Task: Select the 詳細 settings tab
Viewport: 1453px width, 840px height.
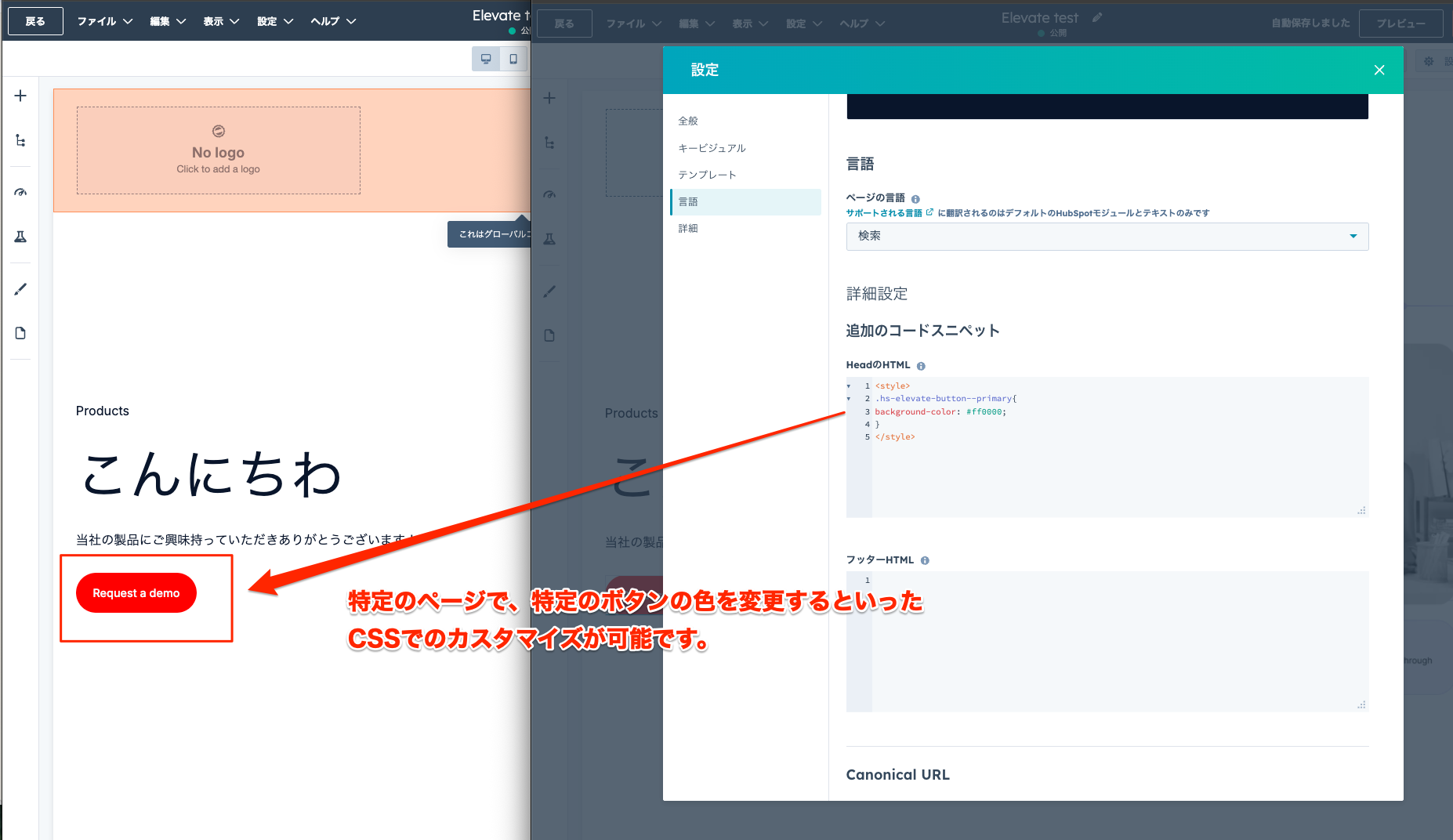Action: point(688,228)
